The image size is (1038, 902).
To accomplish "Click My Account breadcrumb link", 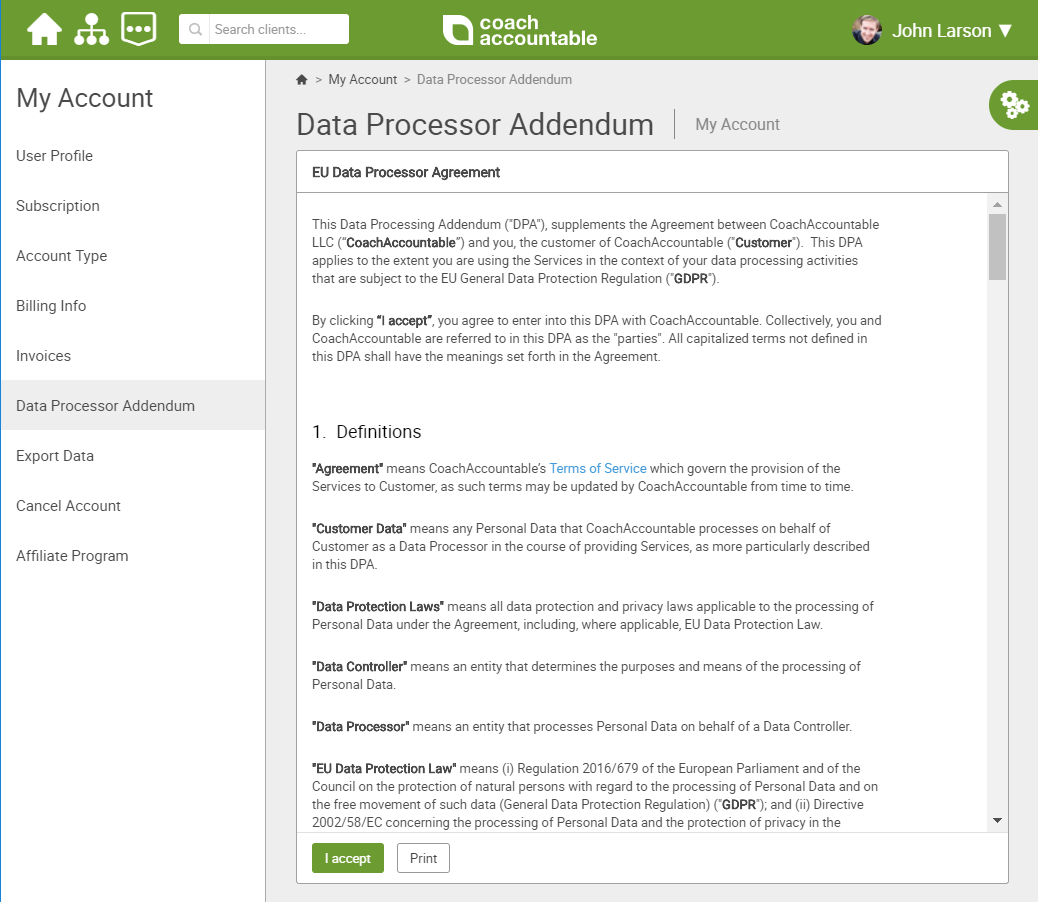I will point(363,79).
